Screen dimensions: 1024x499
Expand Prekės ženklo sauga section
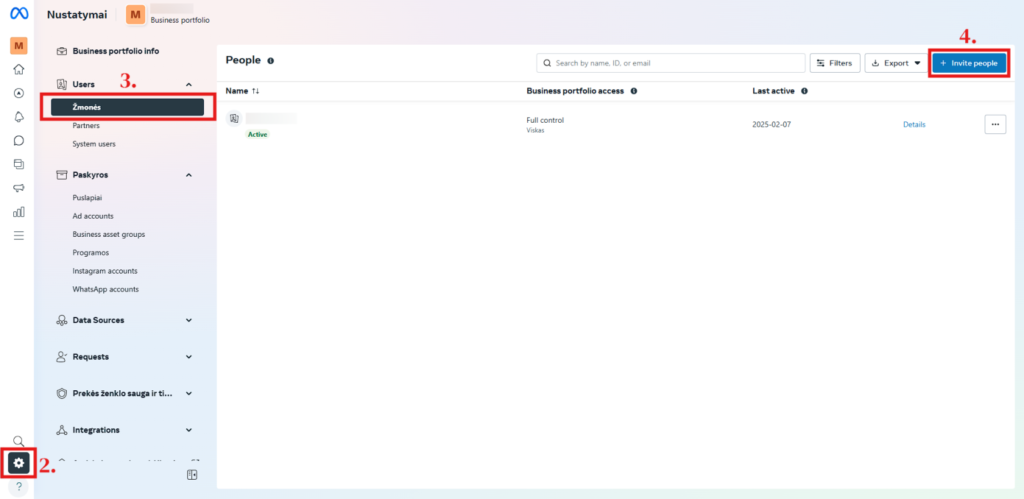point(189,394)
